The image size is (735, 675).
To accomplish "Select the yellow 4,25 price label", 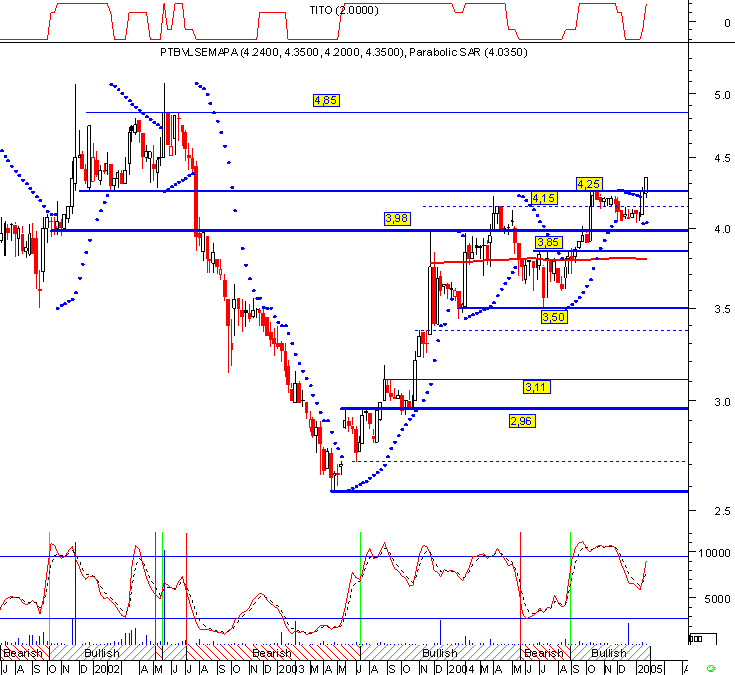I will pyautogui.click(x=589, y=184).
